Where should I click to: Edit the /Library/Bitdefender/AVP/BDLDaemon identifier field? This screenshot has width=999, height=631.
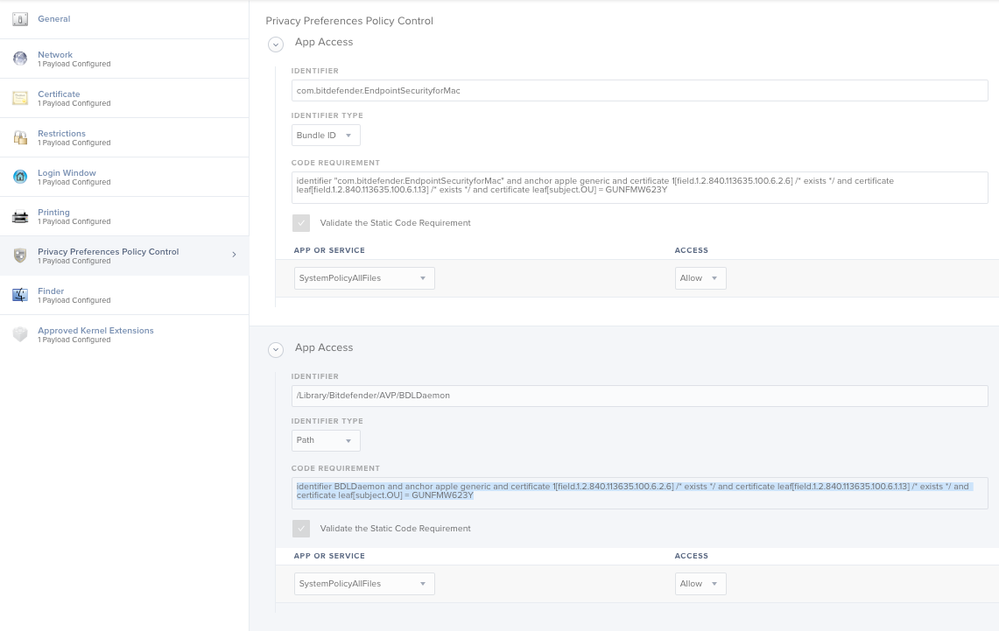[x=640, y=396]
